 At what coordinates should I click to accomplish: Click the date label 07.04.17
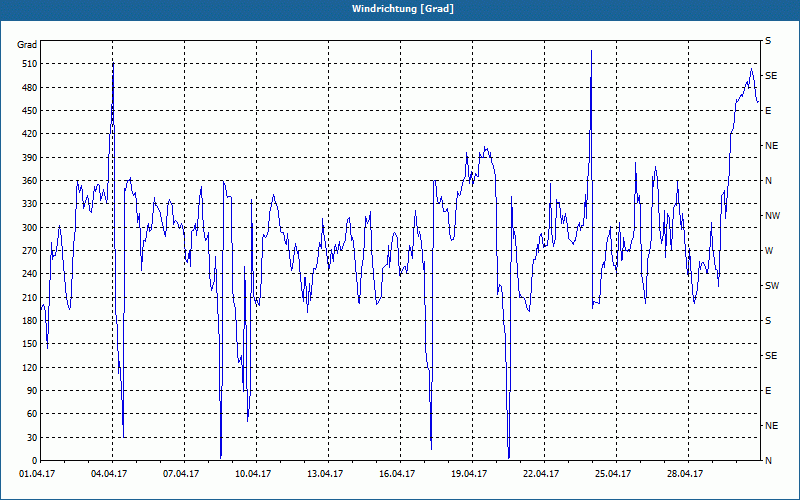[181, 474]
